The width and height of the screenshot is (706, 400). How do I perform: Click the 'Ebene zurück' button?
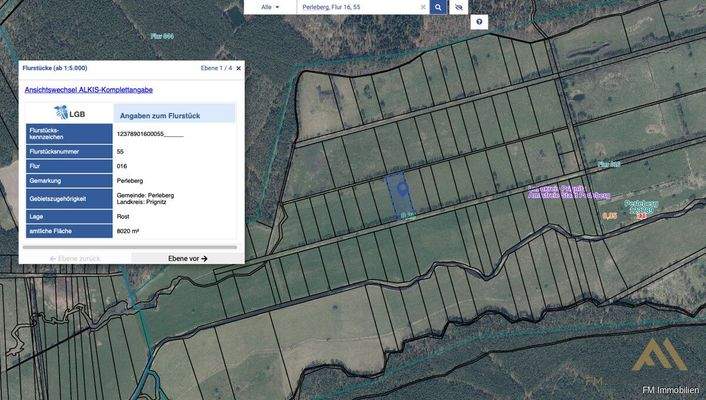pyautogui.click(x=74, y=258)
